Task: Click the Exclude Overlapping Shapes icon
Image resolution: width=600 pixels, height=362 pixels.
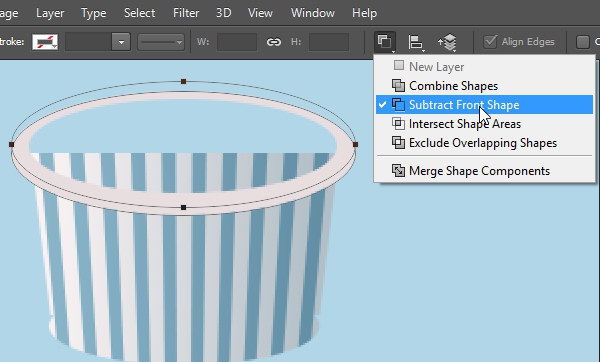Action: (398, 143)
